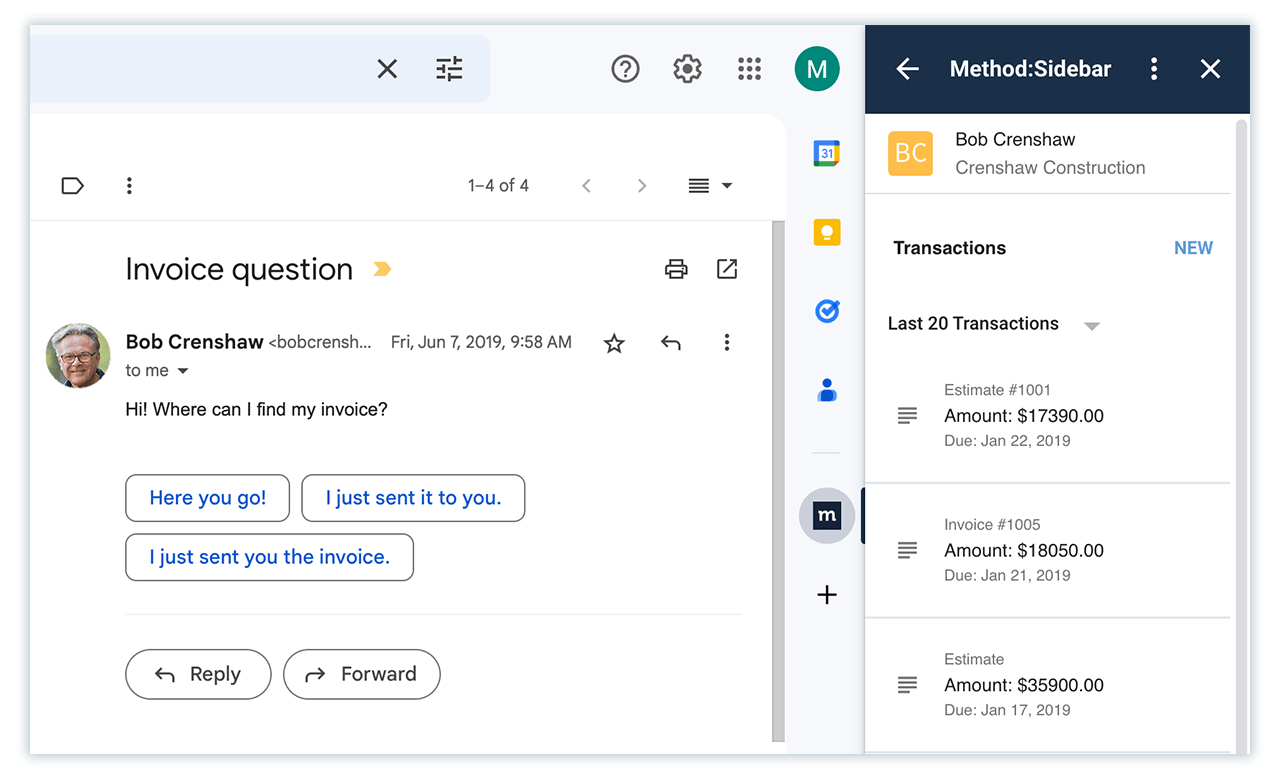Click the email body scrollbar
Viewport: 1280px width, 779px height.
point(779,481)
